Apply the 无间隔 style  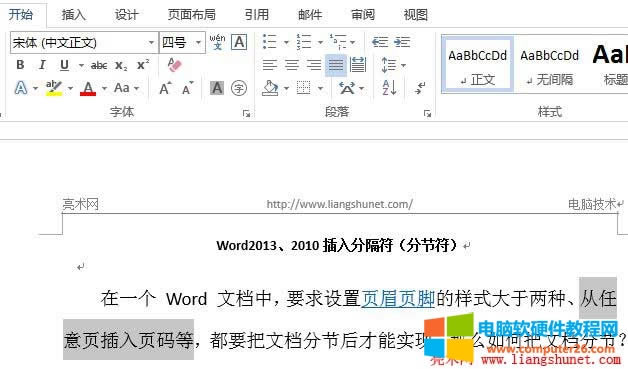pos(549,65)
